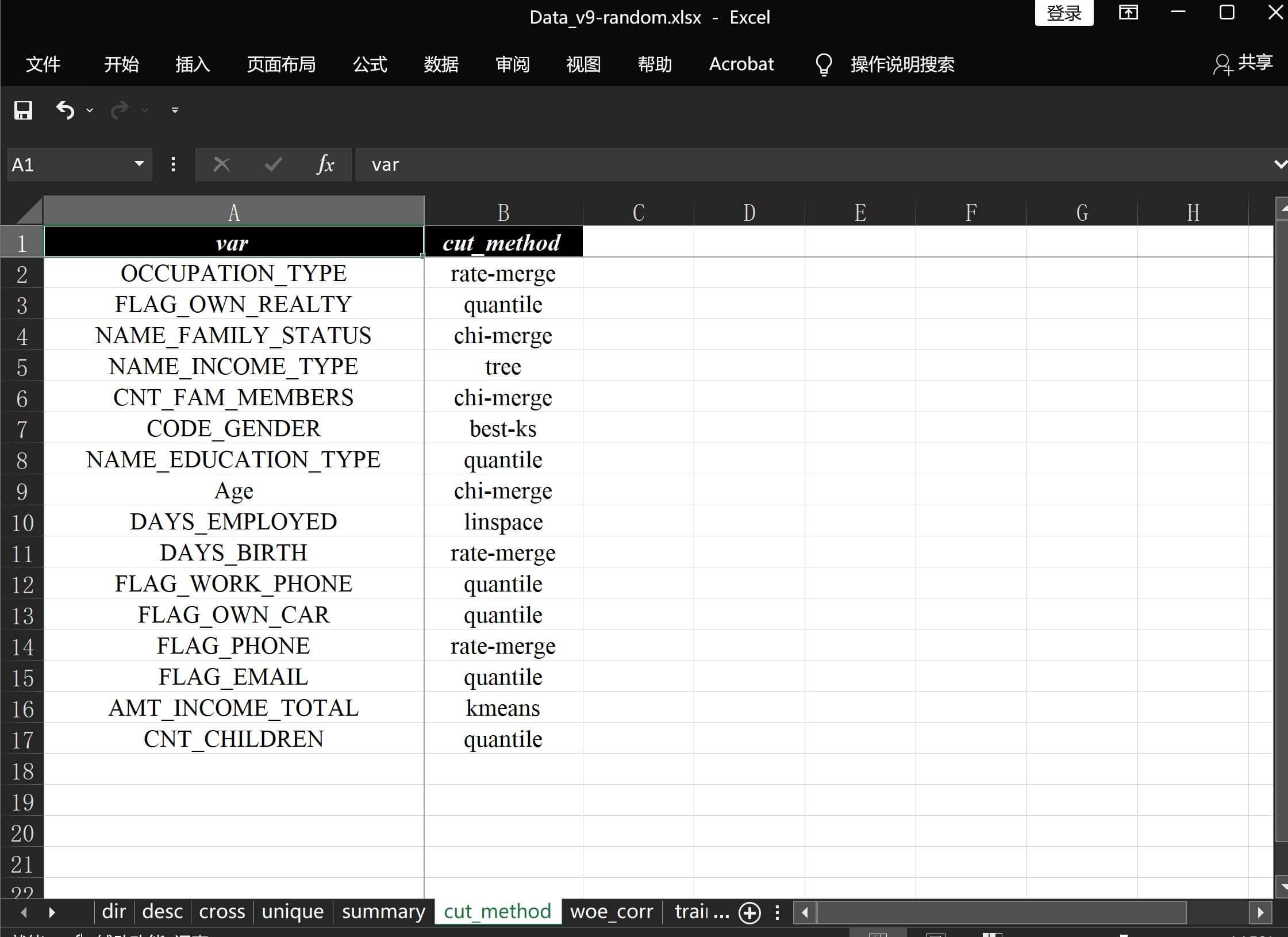
Task: Expand the formula bar chevron
Action: coord(1279,164)
